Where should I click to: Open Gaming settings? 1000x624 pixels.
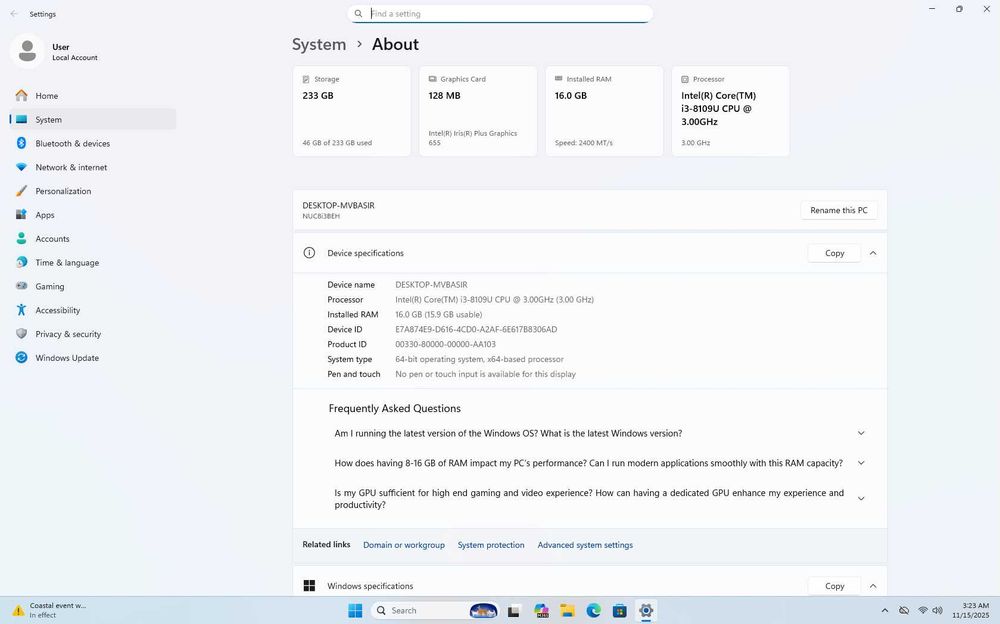92,286
